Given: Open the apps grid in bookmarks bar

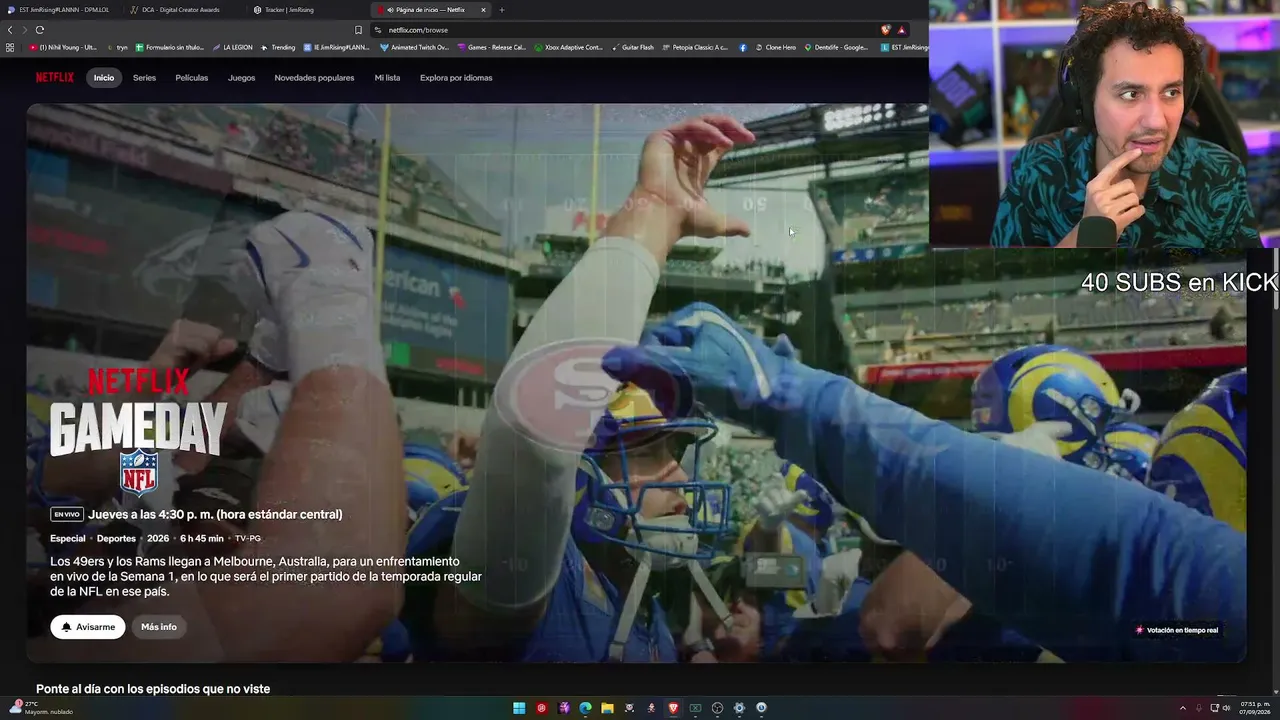Looking at the screenshot, I should [x=10, y=47].
